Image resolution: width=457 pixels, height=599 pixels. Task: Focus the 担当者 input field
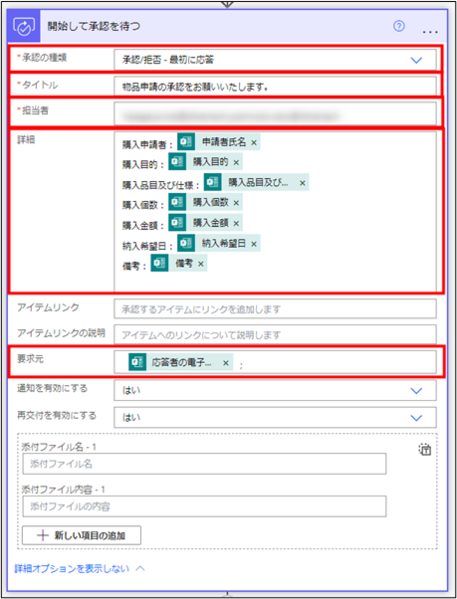coord(275,113)
